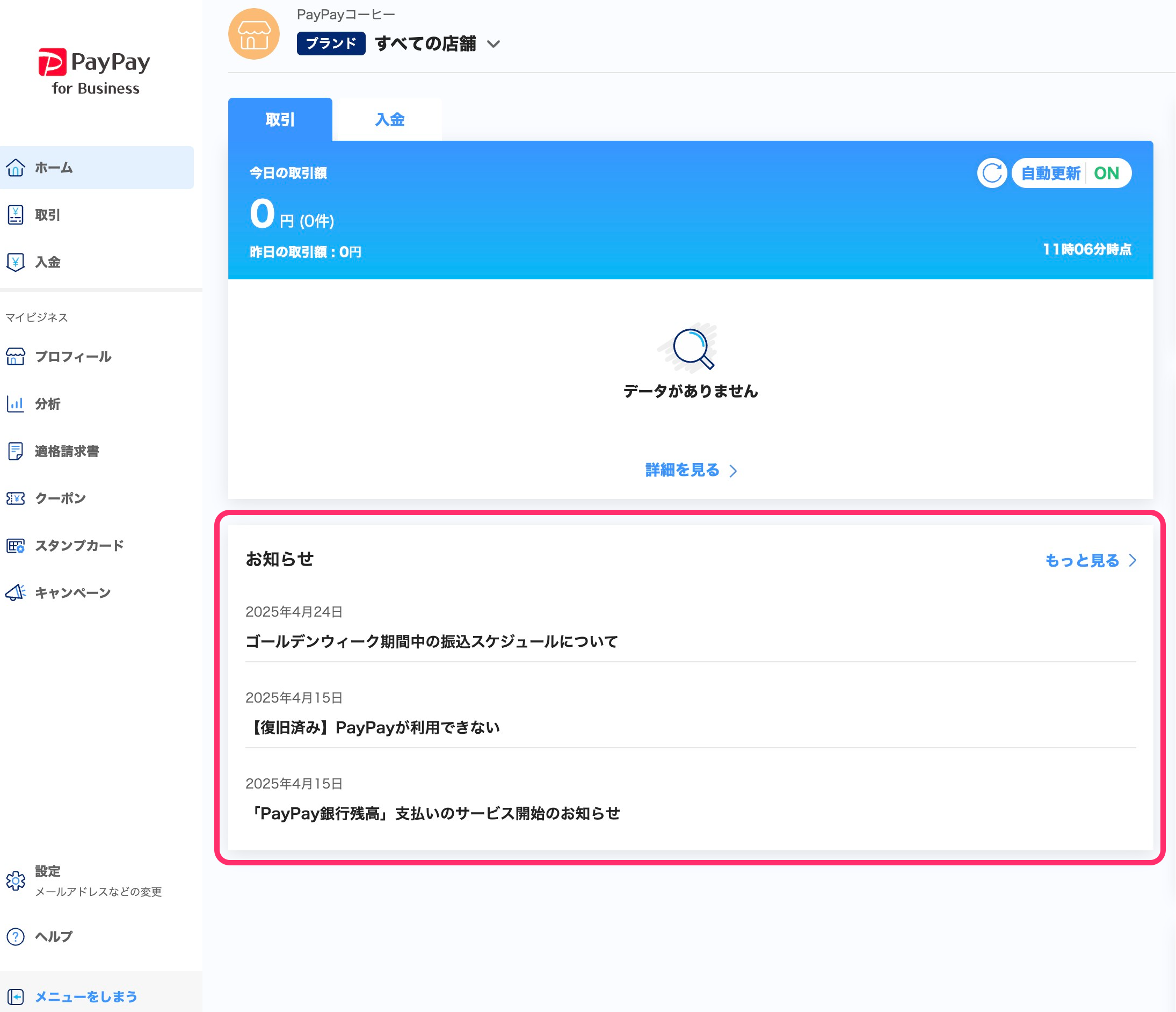Click the circular refresh icon
1176x1012 pixels.
(x=991, y=173)
